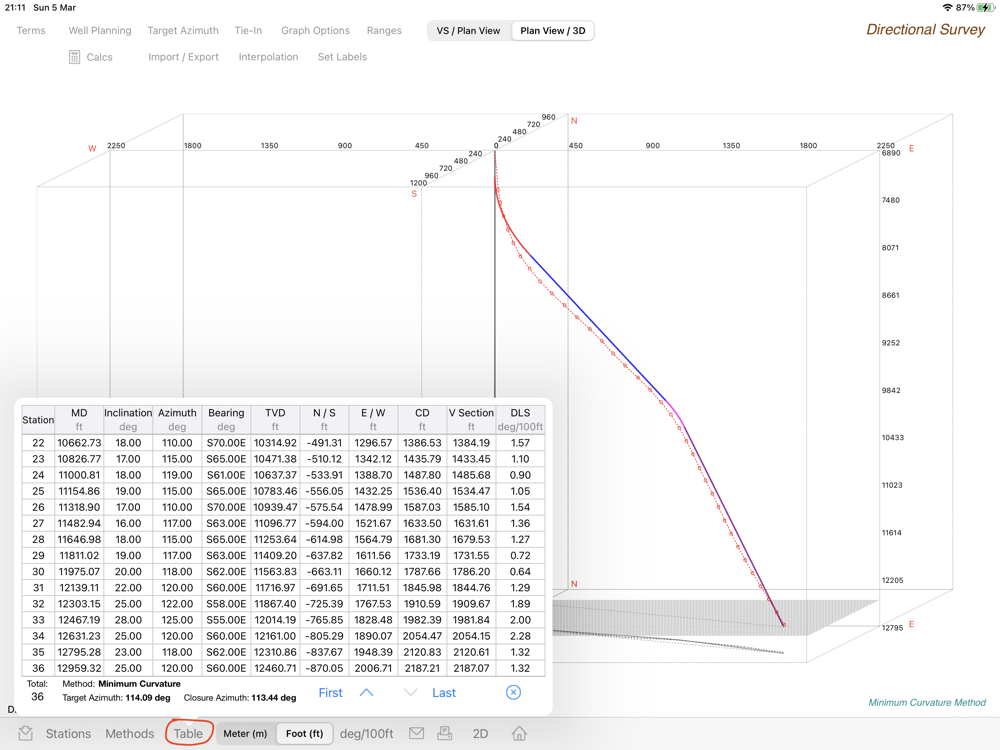Open the Tie-In menu
1000x750 pixels.
248,31
